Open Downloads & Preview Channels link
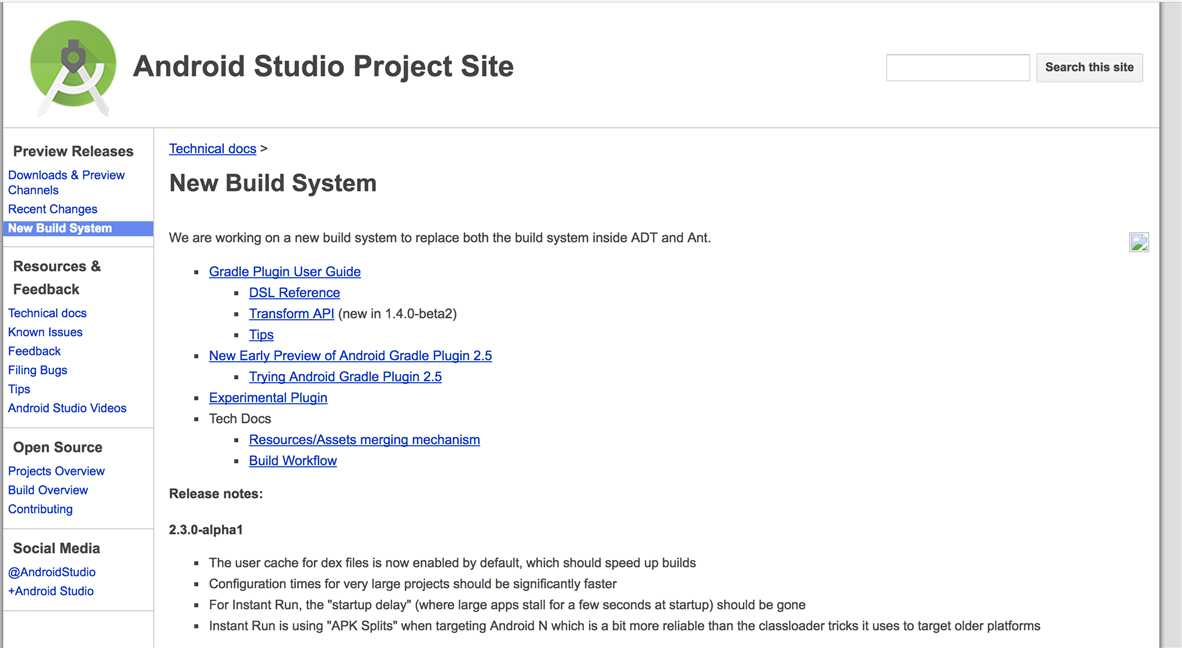The image size is (1182, 648). [66, 182]
